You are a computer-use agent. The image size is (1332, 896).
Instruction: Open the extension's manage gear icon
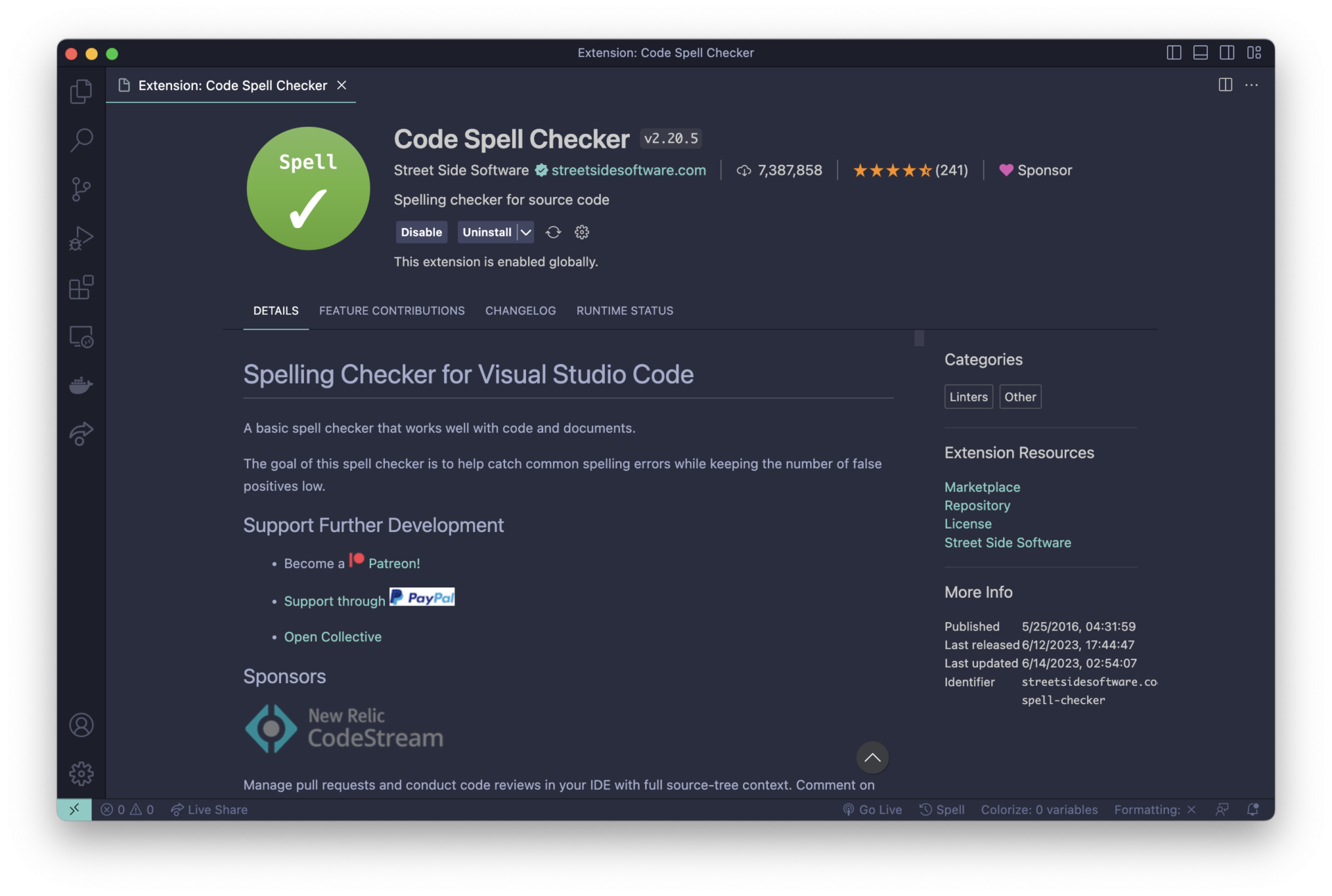click(582, 232)
